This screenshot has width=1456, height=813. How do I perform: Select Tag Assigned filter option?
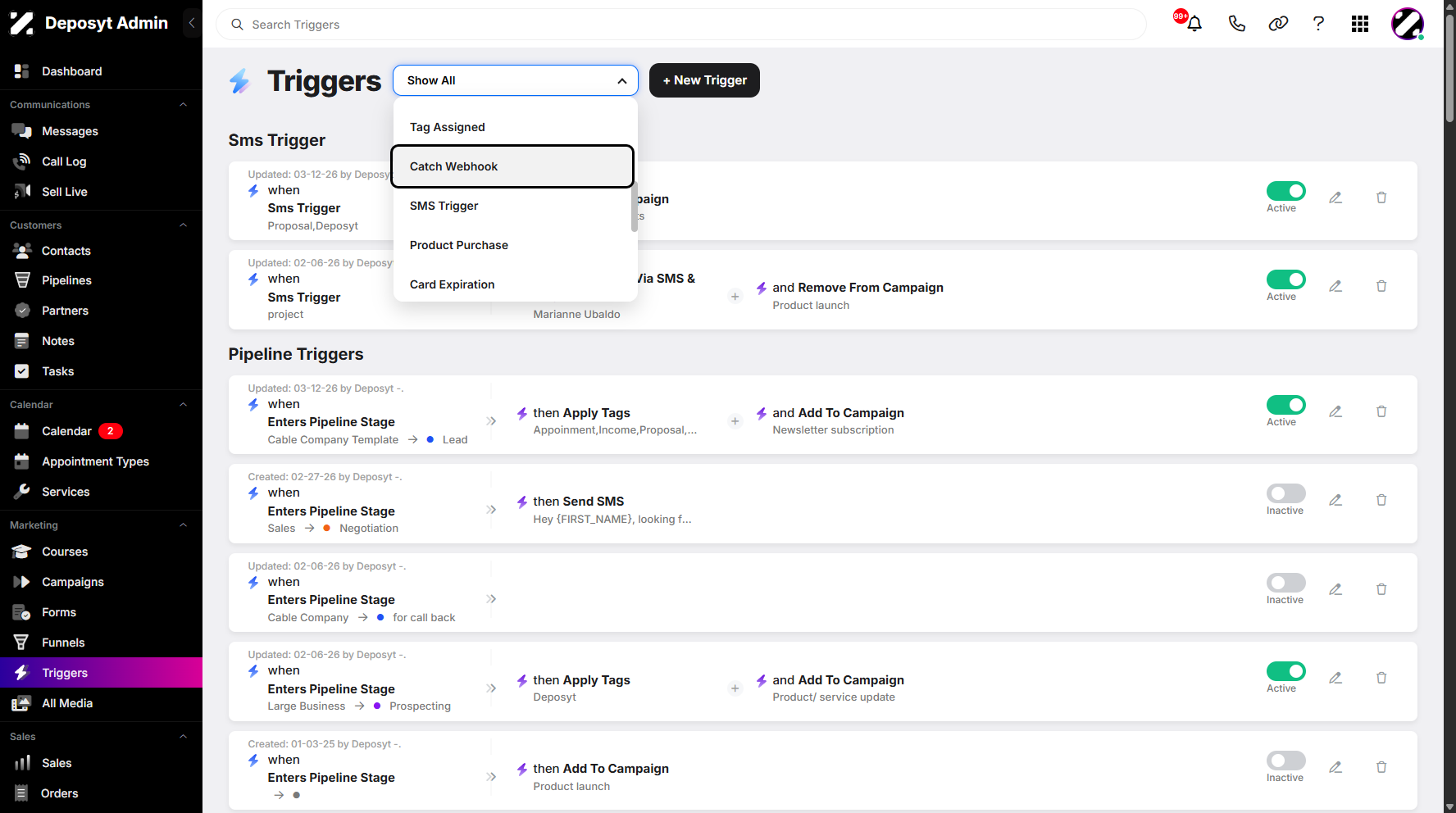pos(512,127)
